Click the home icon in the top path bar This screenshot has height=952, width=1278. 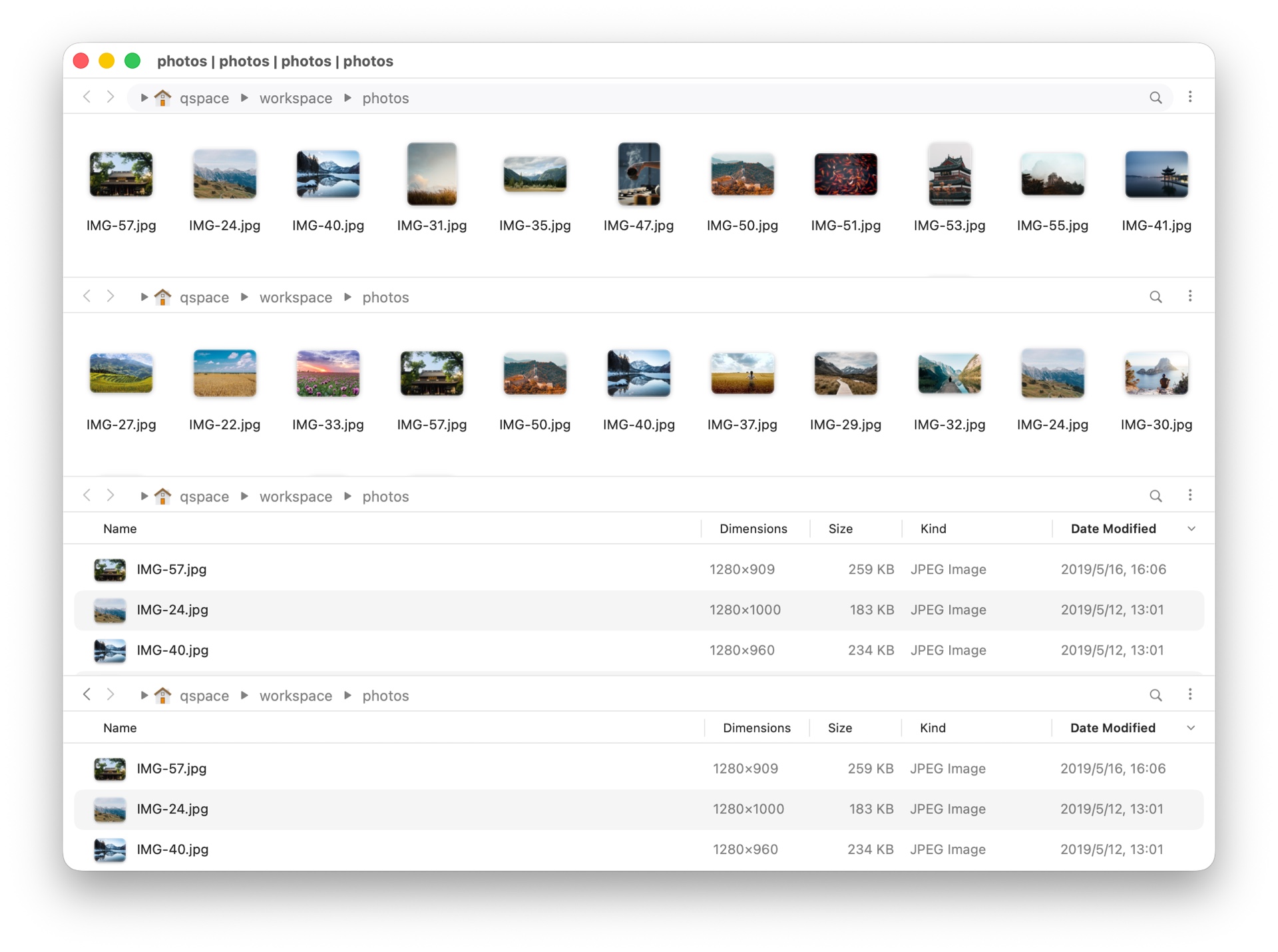(x=163, y=97)
